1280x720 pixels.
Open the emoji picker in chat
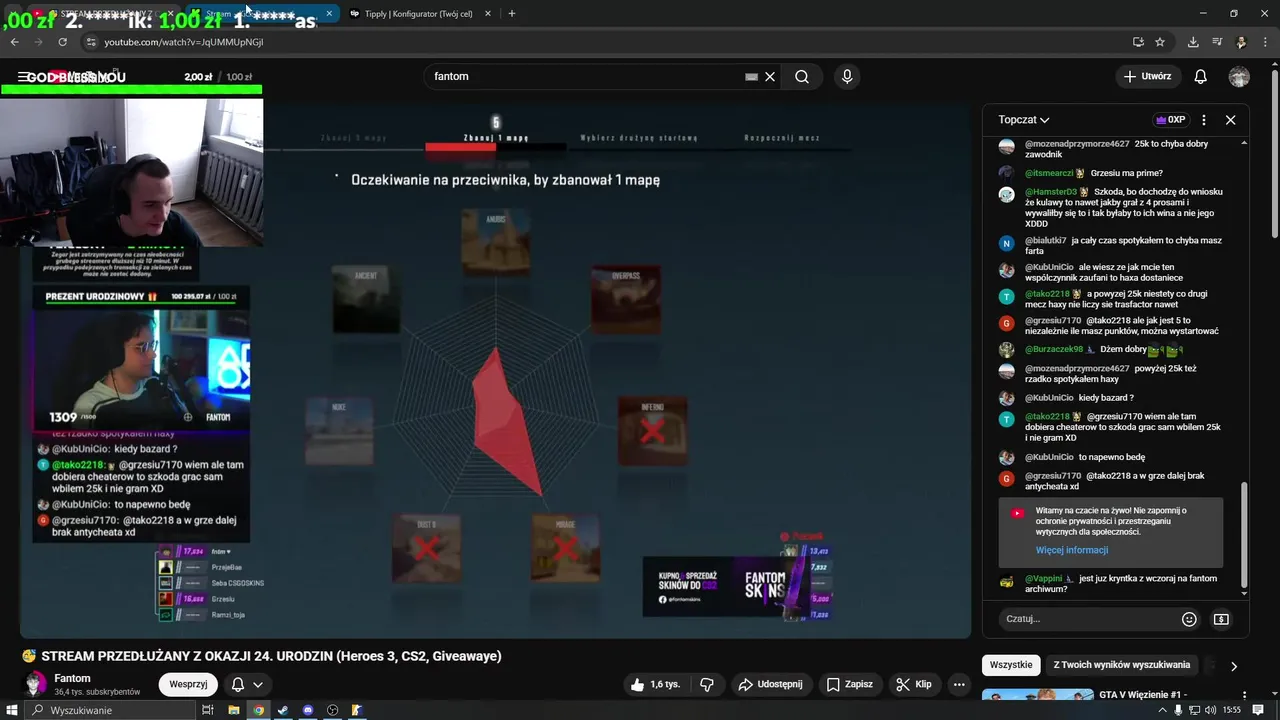tap(1189, 619)
